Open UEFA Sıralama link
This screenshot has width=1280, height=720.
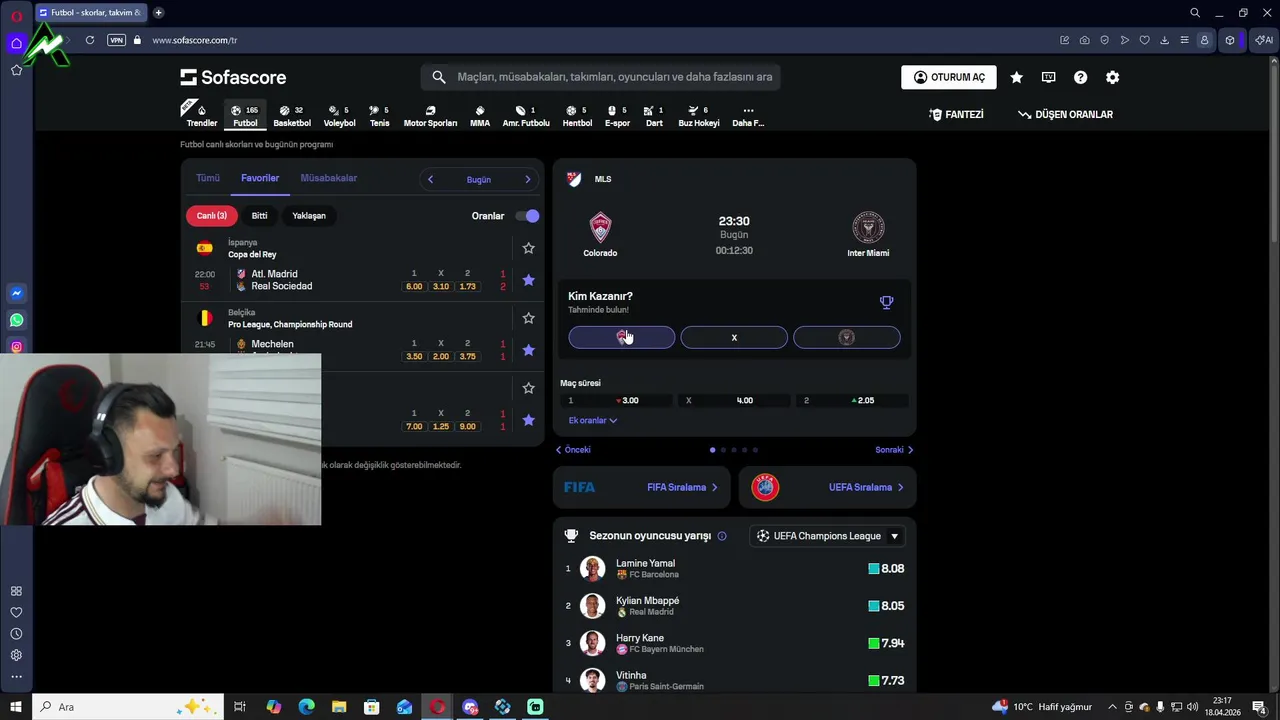click(x=827, y=488)
